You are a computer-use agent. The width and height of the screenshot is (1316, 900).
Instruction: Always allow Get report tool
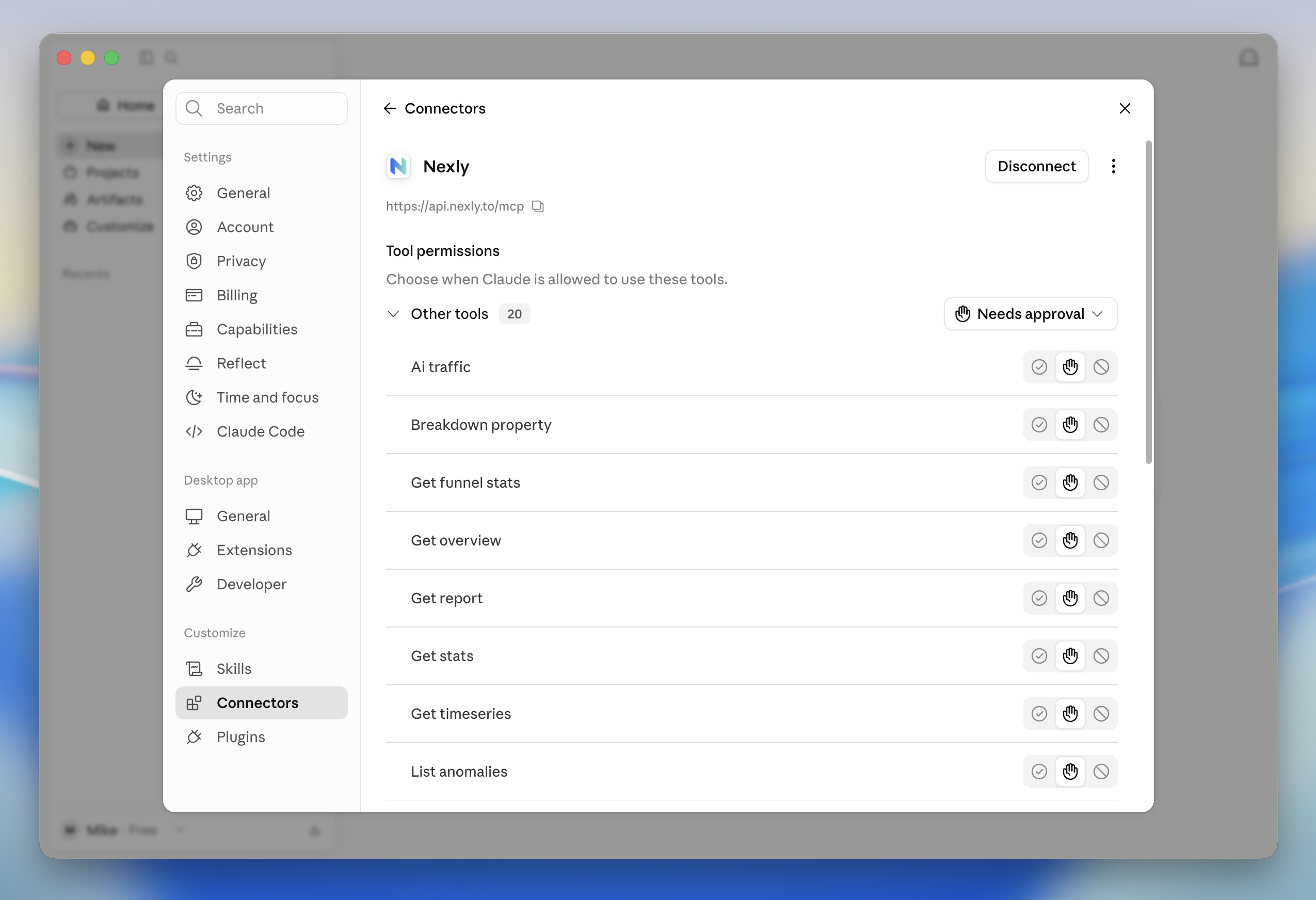point(1039,598)
